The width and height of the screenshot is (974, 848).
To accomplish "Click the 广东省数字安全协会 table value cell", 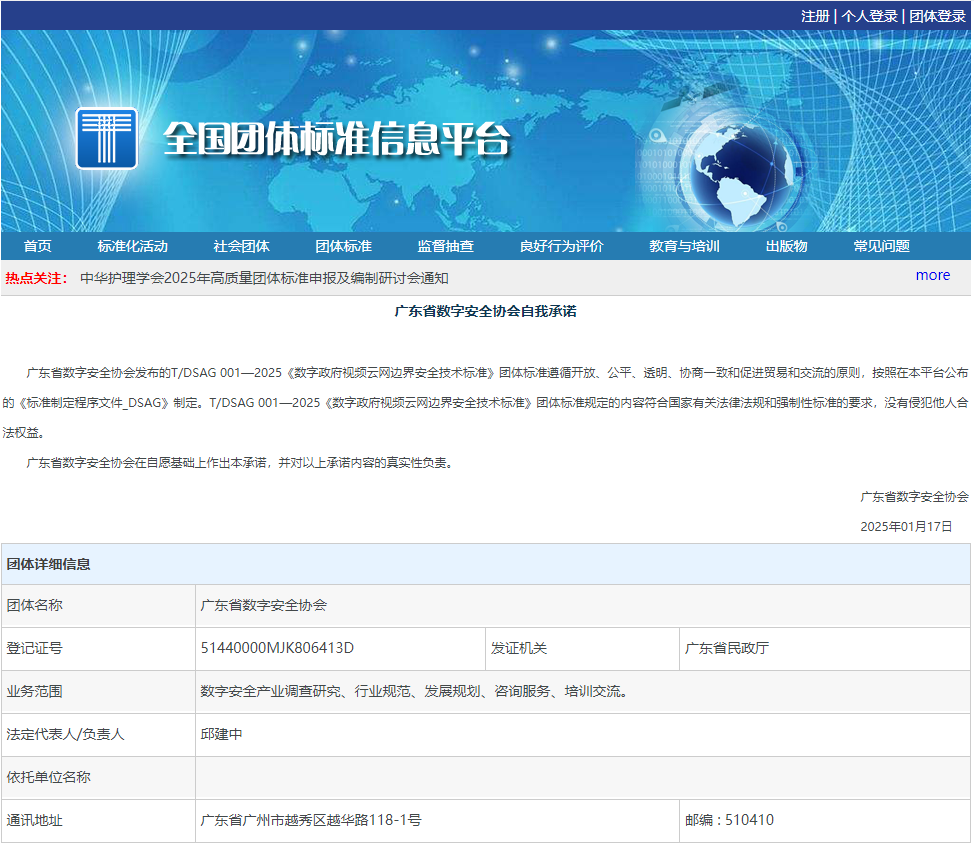I will click(x=583, y=606).
